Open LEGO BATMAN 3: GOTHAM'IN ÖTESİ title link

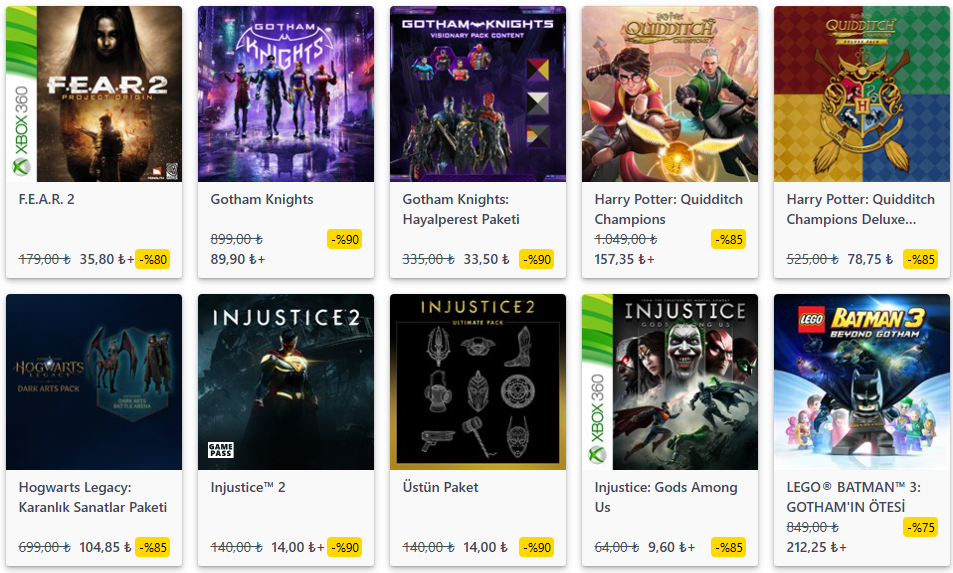click(856, 497)
